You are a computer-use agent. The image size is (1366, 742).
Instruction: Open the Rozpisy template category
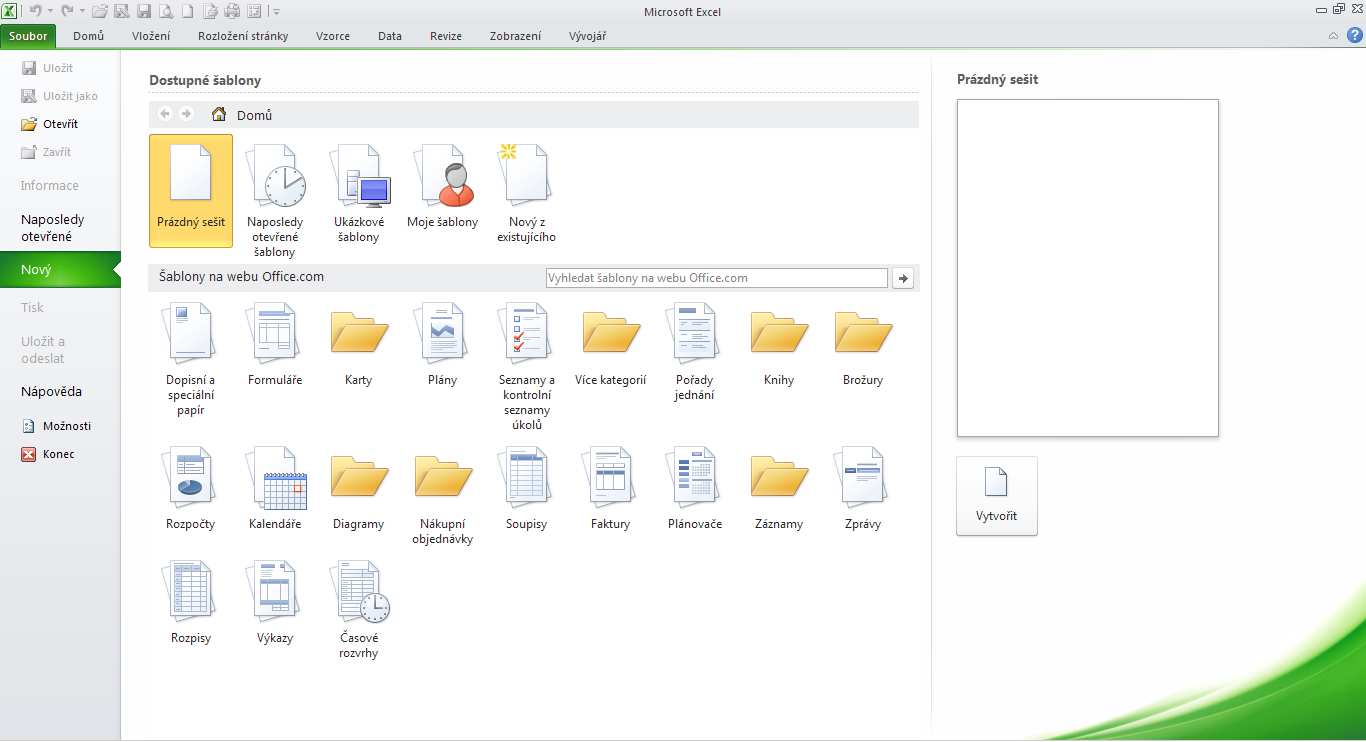(x=191, y=603)
